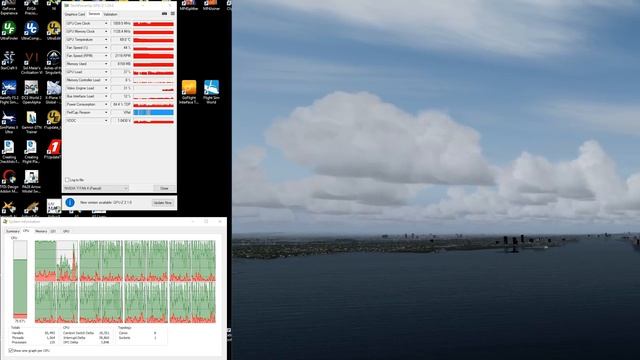Image resolution: width=640 pixels, height=360 pixels.
Task: Expand the Fan Speed (%) sensor dropdown
Action: 106,48
